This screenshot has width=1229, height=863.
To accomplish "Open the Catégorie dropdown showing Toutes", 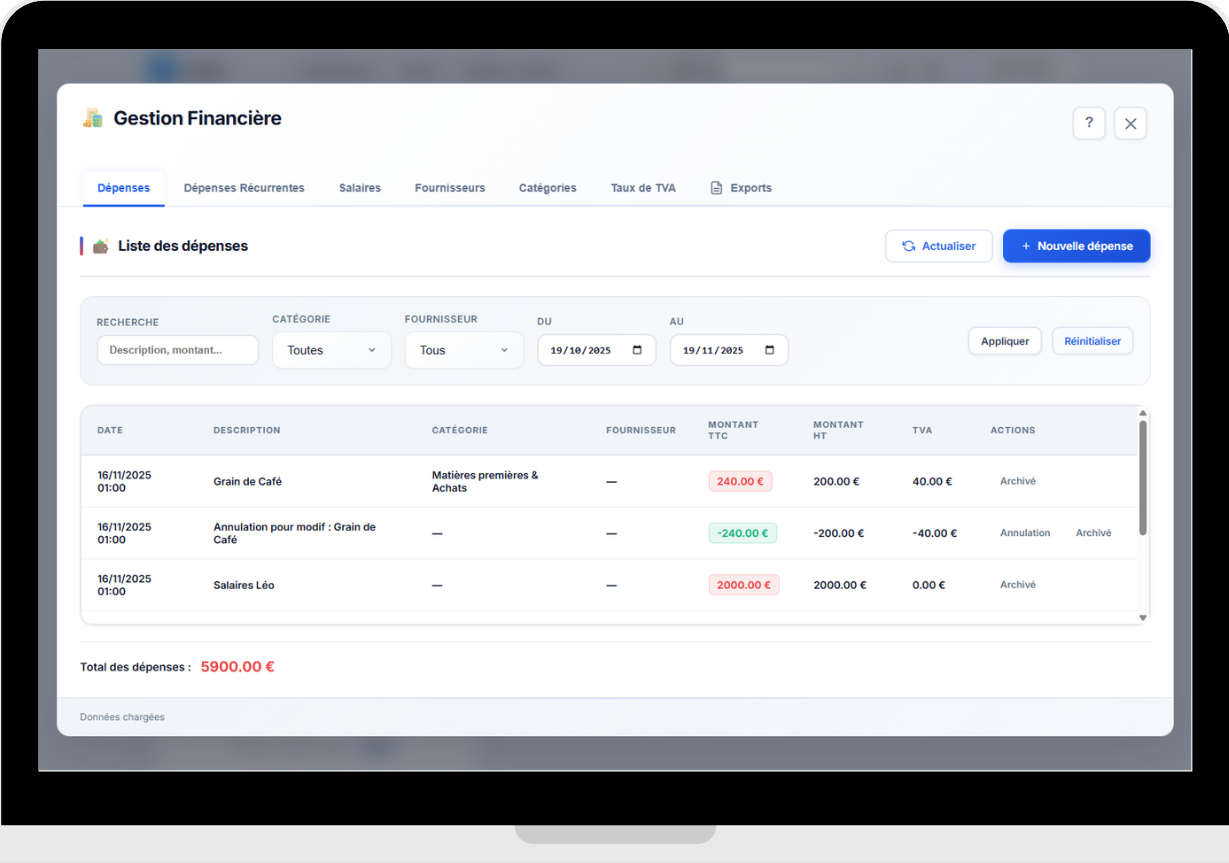I will coord(331,350).
